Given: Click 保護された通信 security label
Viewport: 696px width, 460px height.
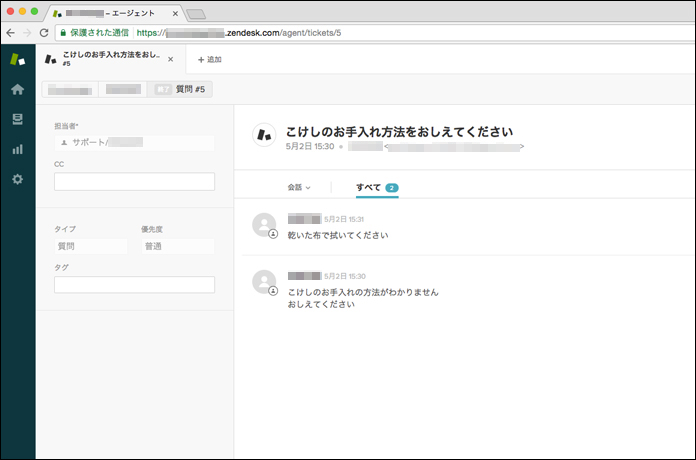Looking at the screenshot, I should click(100, 33).
